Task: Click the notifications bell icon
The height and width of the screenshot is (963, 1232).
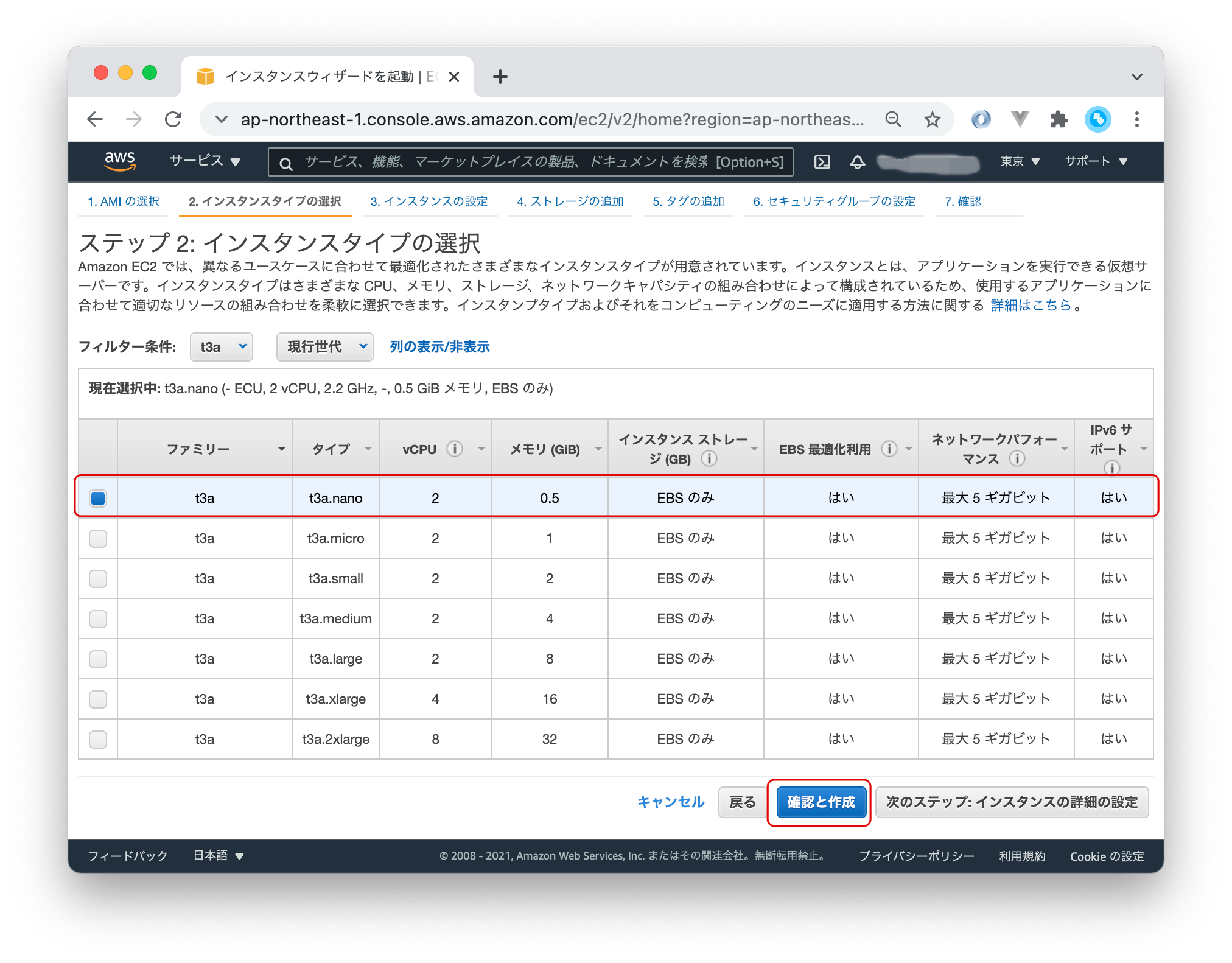Action: pyautogui.click(x=857, y=162)
